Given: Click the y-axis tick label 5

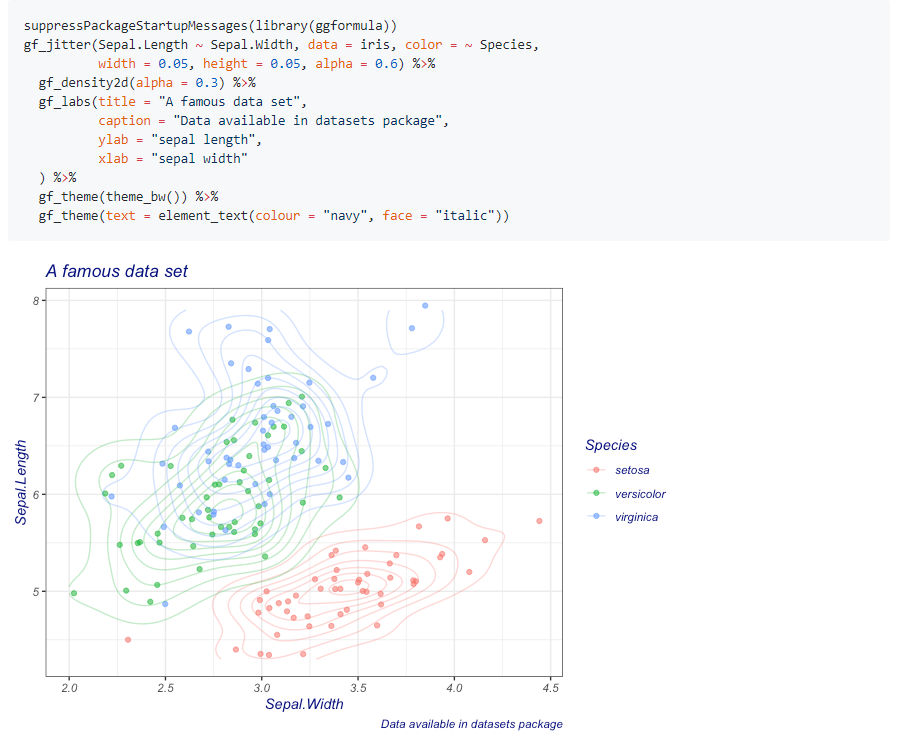Looking at the screenshot, I should pos(37,592).
